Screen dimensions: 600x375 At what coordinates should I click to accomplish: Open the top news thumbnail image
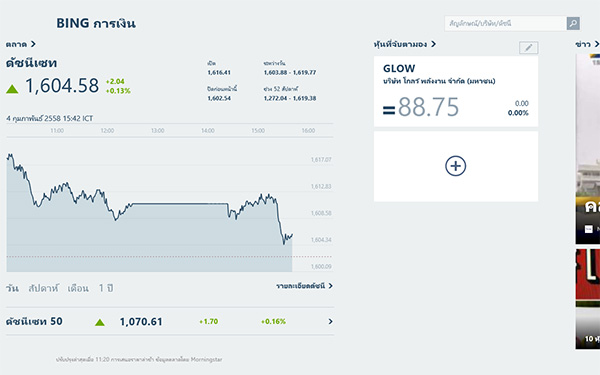point(588,149)
